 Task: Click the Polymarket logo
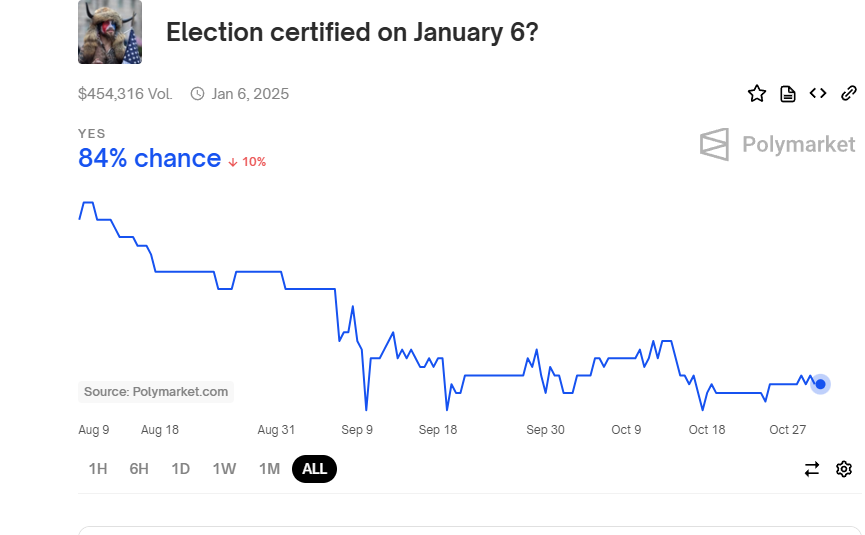pos(777,144)
